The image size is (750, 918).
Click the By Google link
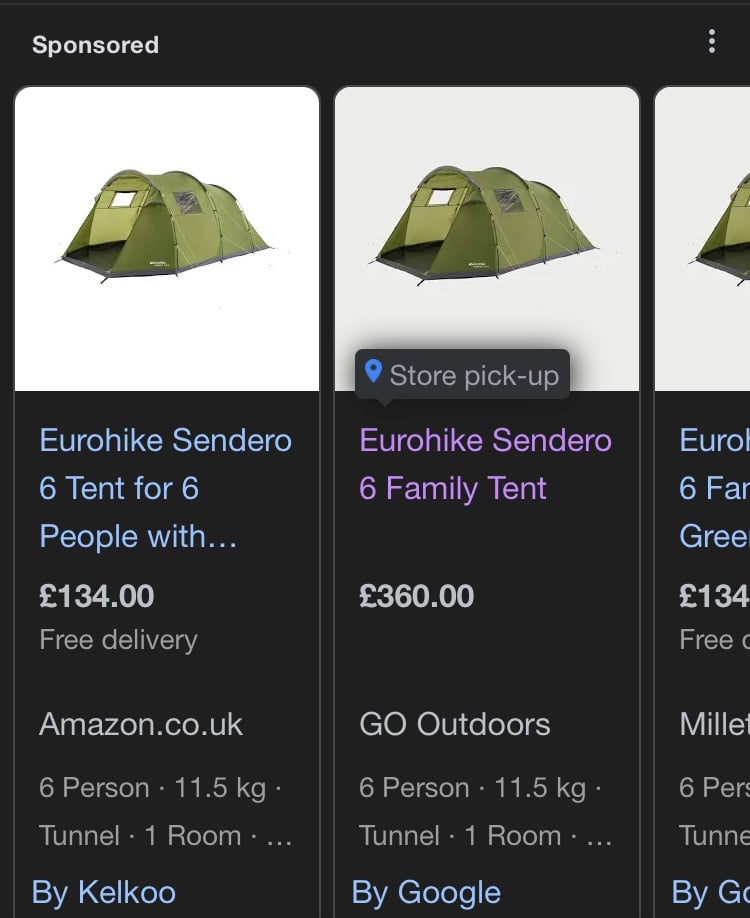pyautogui.click(x=426, y=893)
